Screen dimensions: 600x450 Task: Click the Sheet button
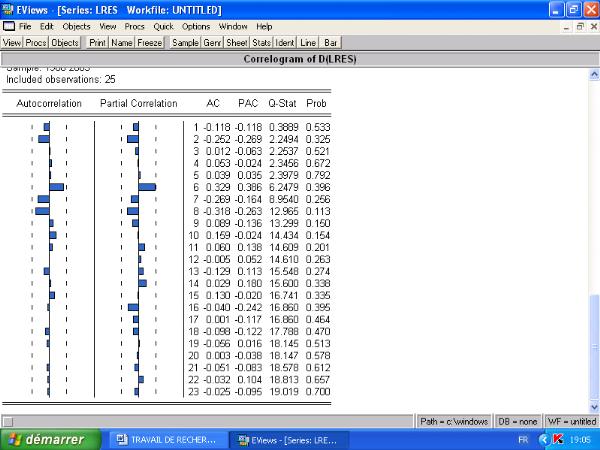click(237, 42)
